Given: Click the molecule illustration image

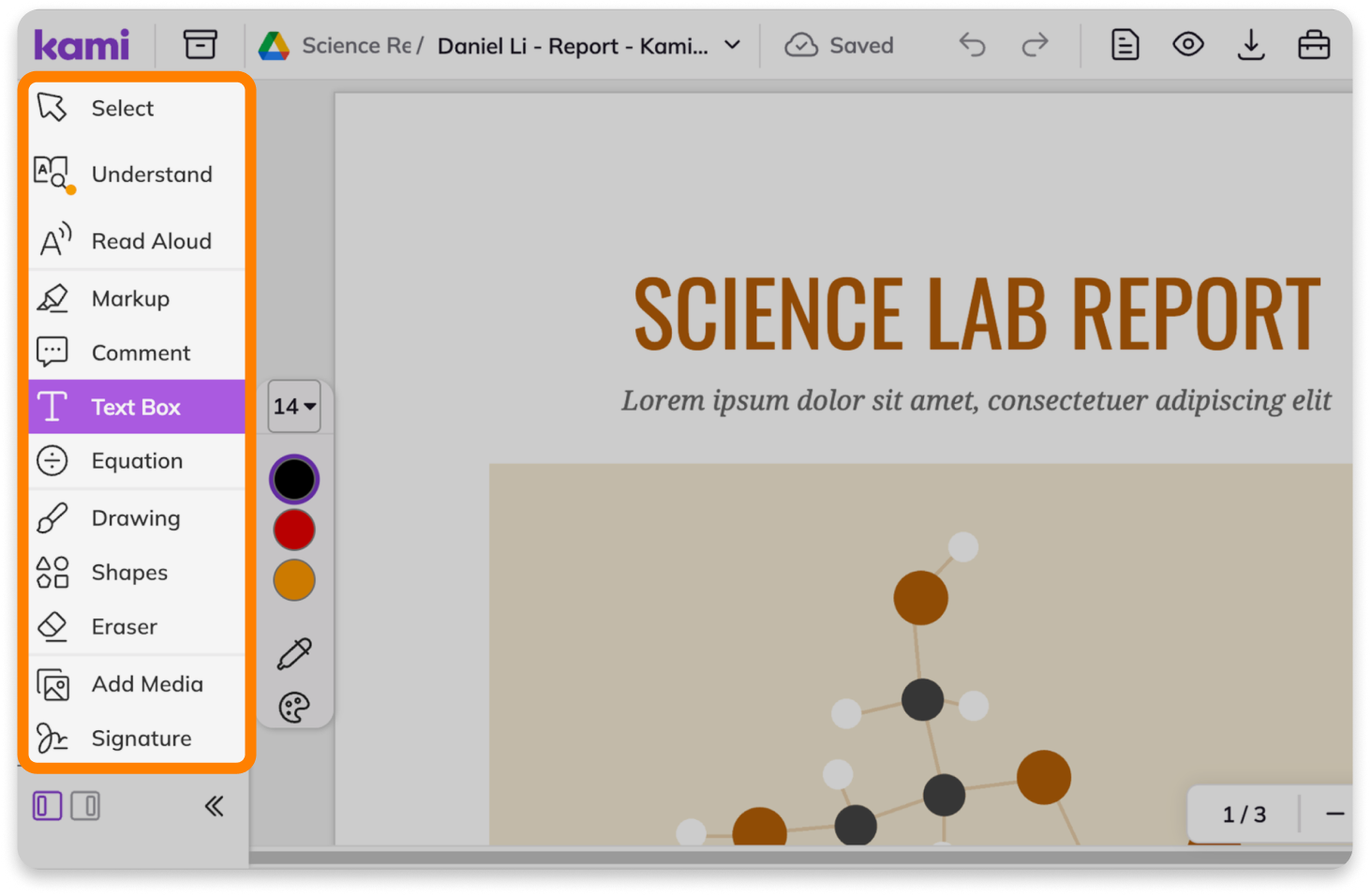Looking at the screenshot, I should pos(920,654).
